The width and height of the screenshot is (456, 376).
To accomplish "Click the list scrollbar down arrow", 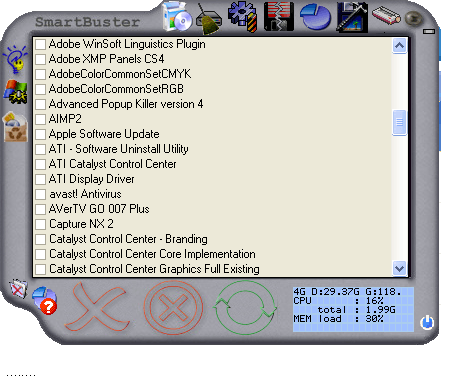I will pos(400,268).
